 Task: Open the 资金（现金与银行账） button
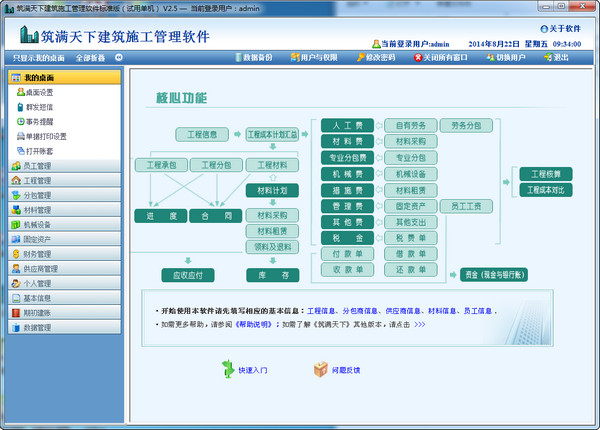494,275
